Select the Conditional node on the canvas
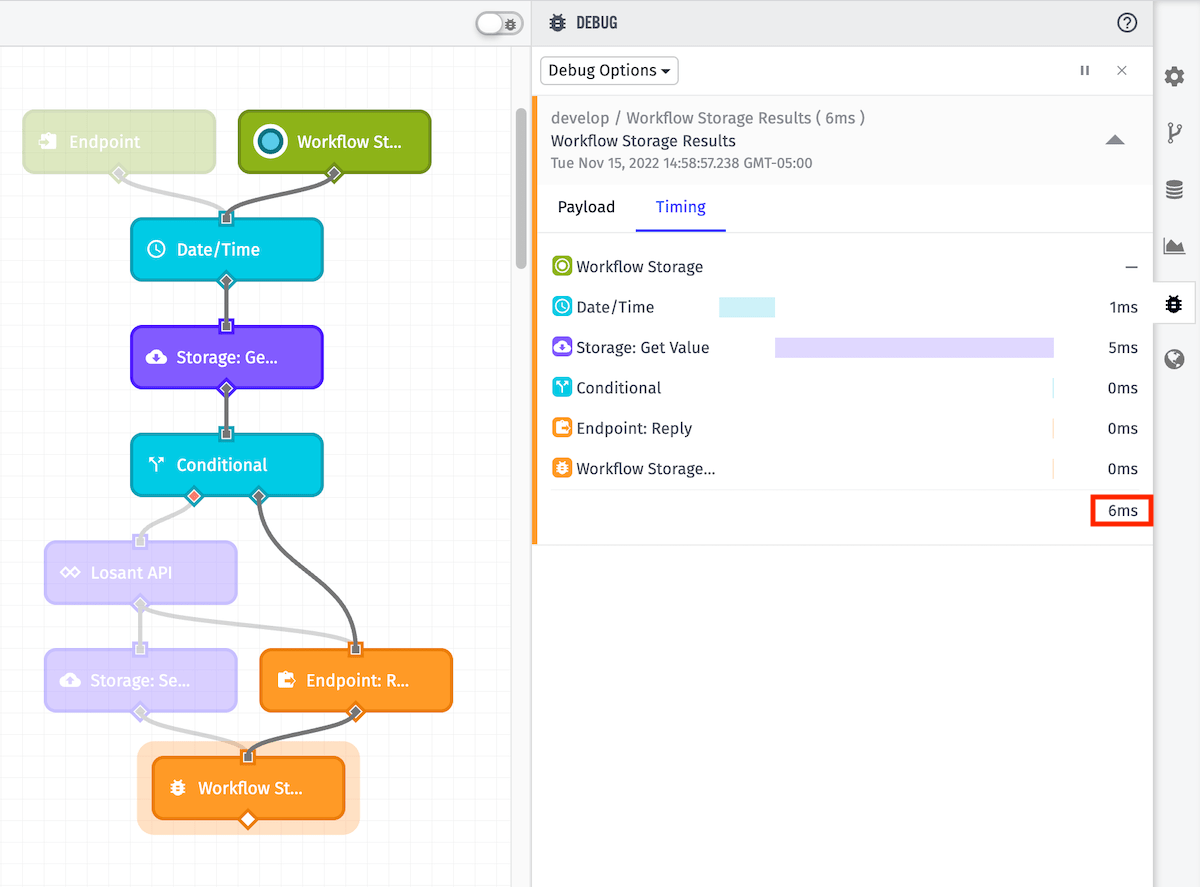This screenshot has height=887, width=1200. pyautogui.click(x=226, y=464)
